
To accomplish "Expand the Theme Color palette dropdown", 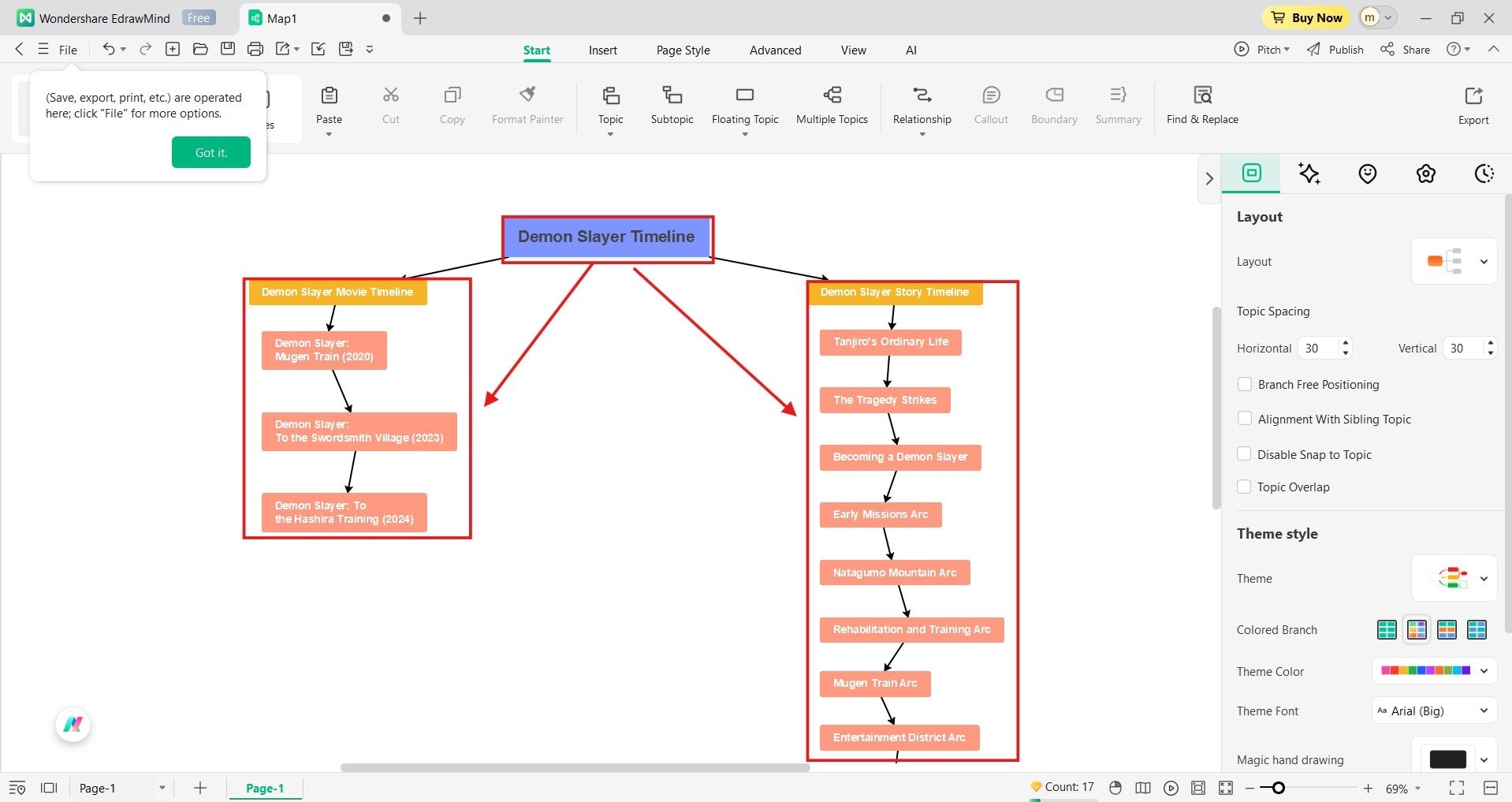I will [x=1434, y=671].
